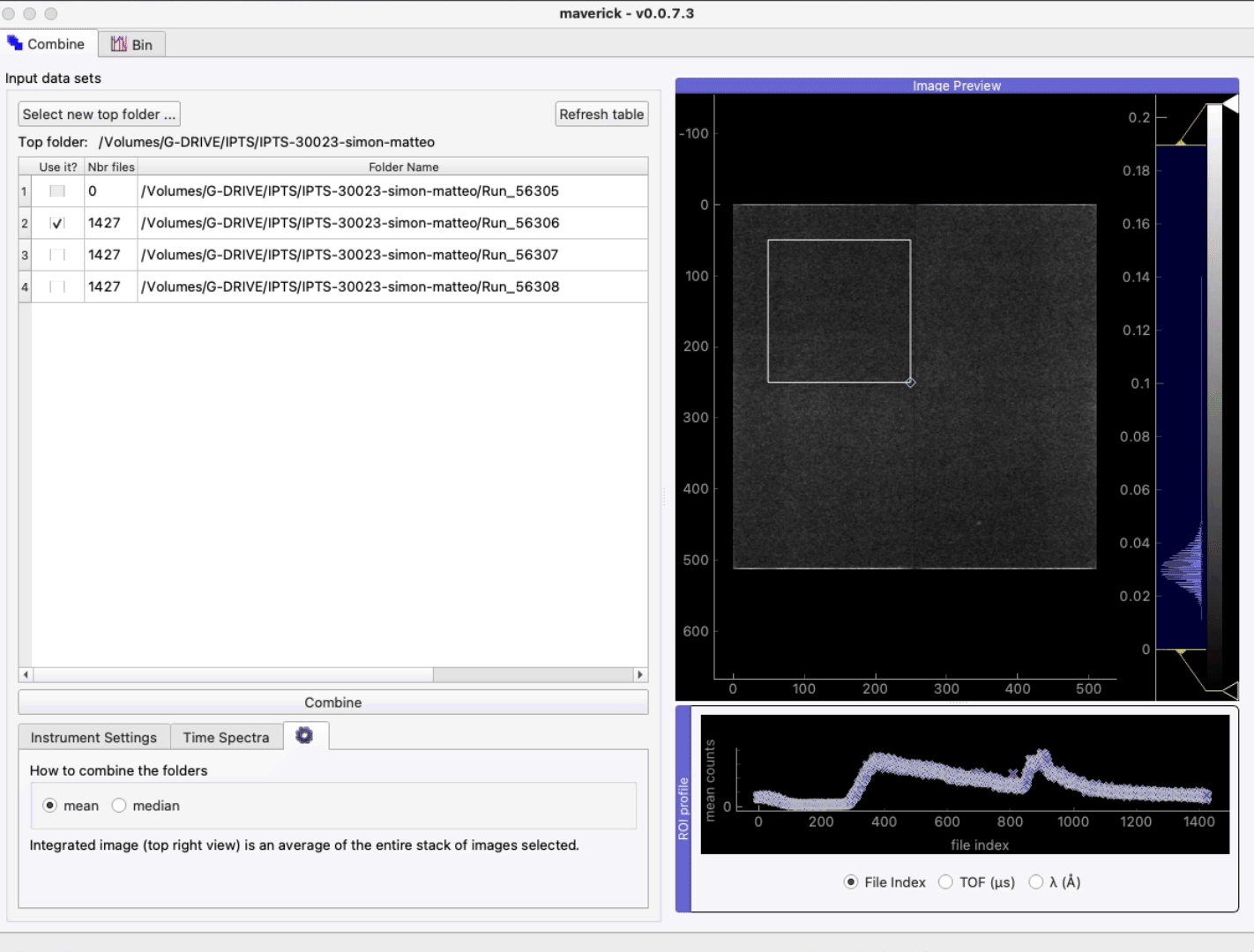Click the ROI corner resize handle
This screenshot has height=952, width=1254.
tap(910, 383)
